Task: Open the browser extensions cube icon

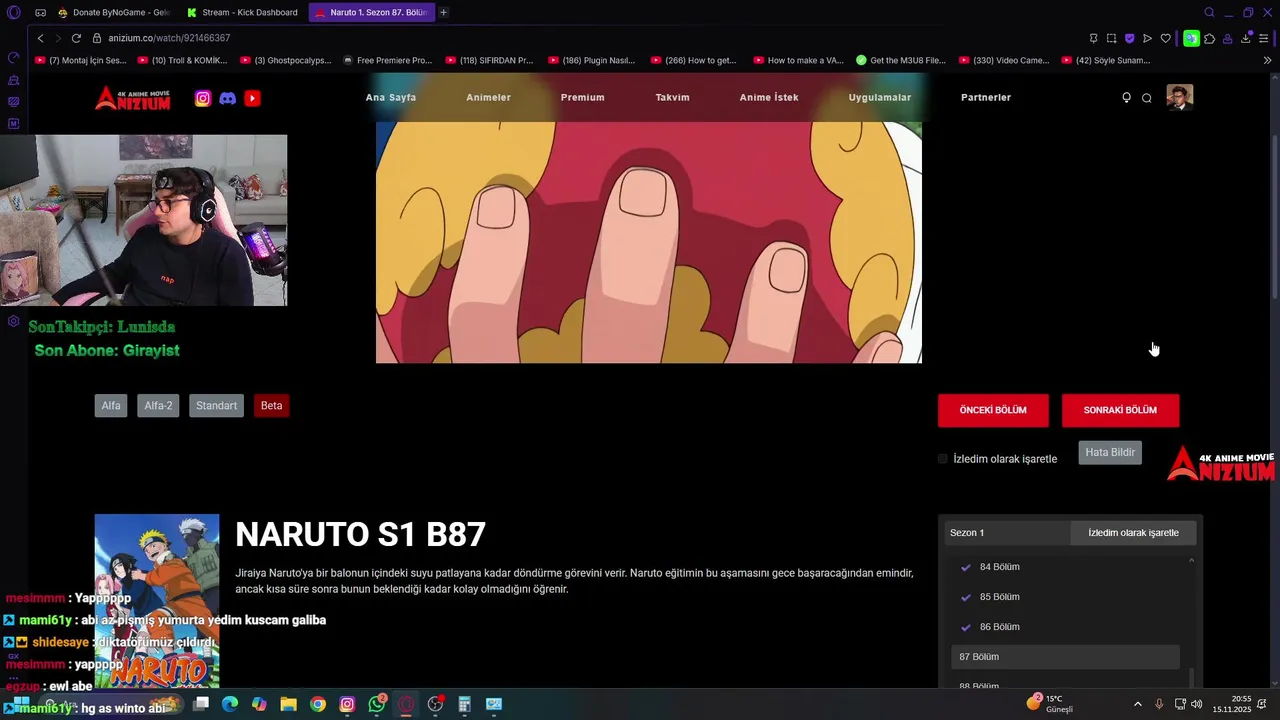Action: click(1209, 38)
